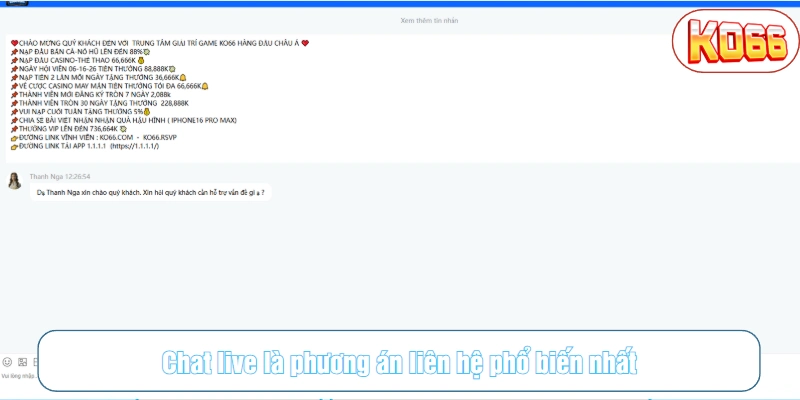Screen dimensions: 800x400
Task: Click the 'THÀNH VIÊN TRÒN 30 NGÀY' line
Action: [100, 103]
